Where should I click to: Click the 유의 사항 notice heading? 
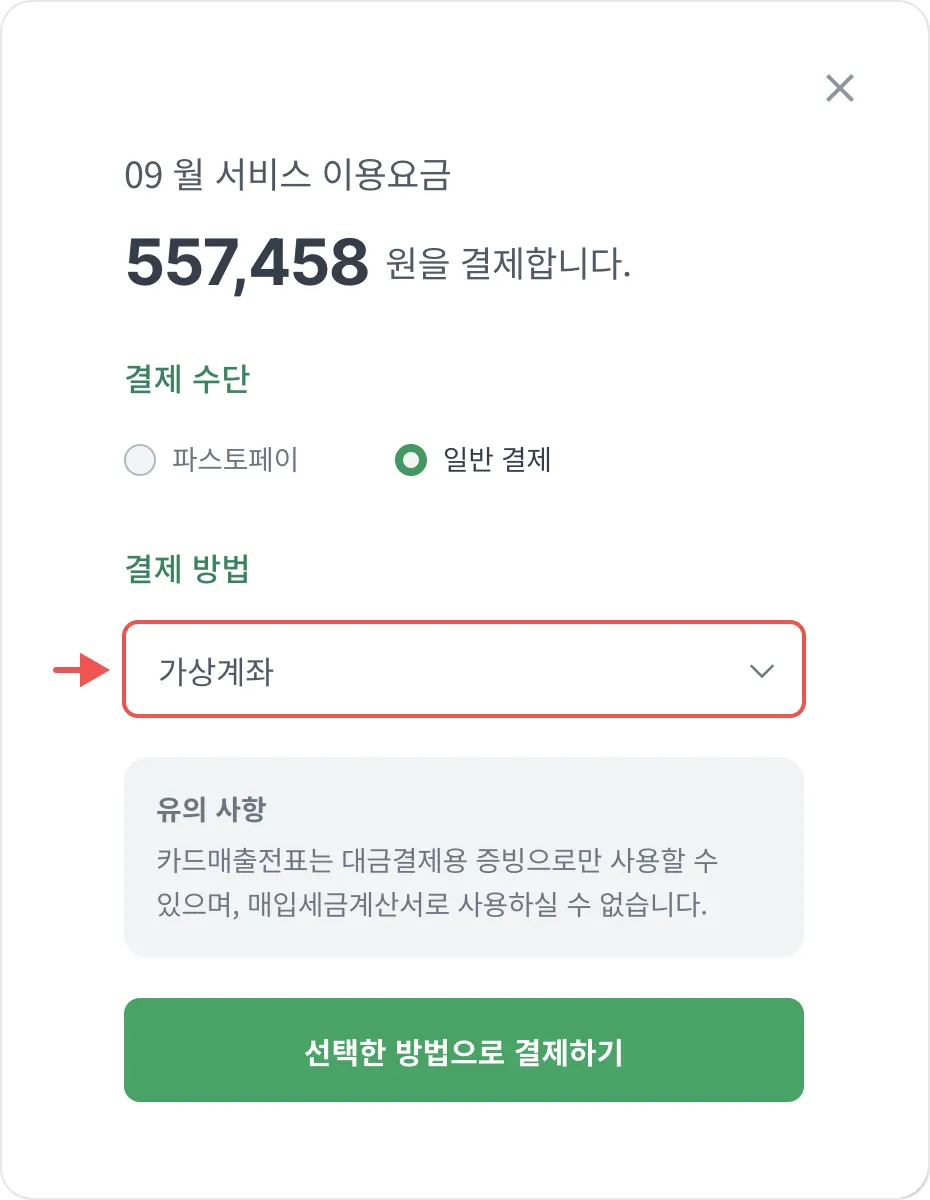(211, 809)
